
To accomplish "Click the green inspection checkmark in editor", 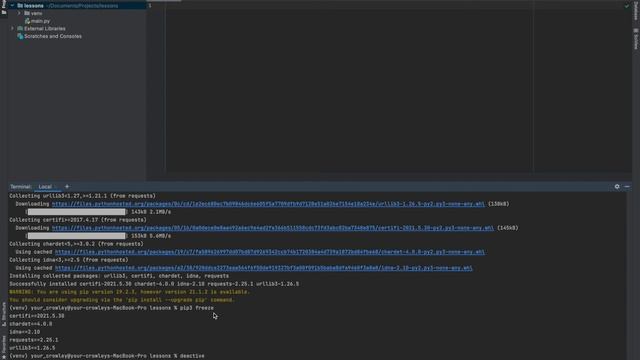I will pyautogui.click(x=627, y=6).
